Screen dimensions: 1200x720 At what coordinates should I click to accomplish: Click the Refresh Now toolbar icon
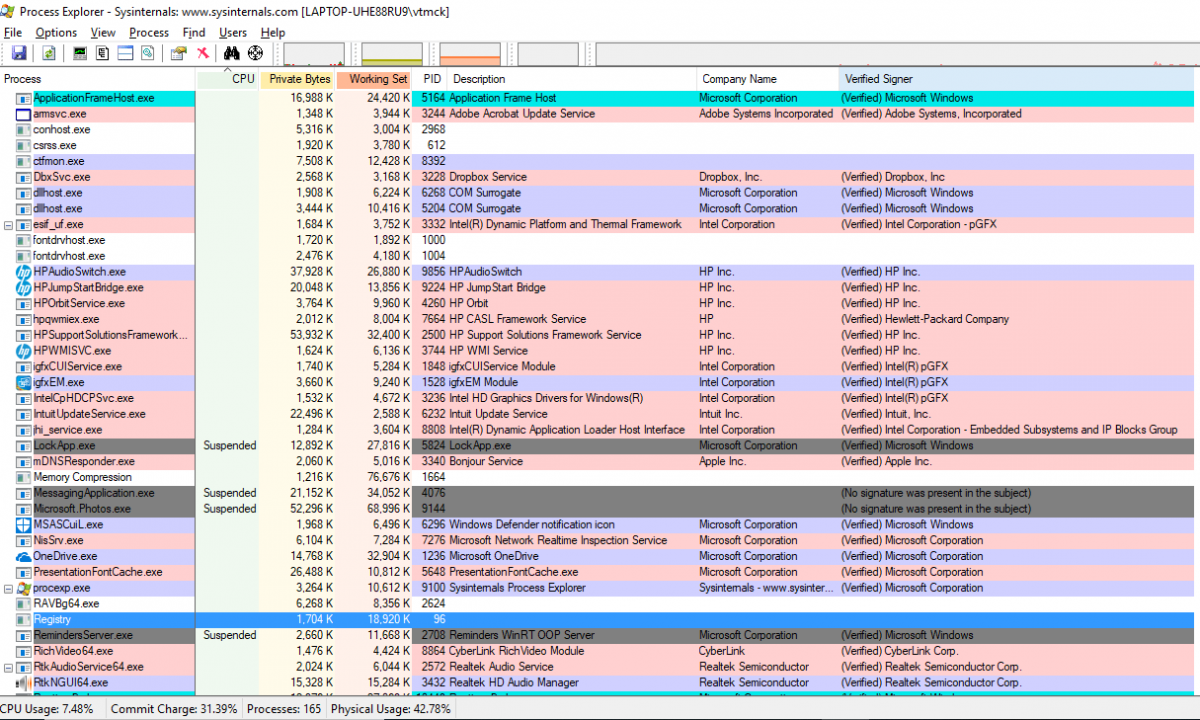pyautogui.click(x=49, y=53)
